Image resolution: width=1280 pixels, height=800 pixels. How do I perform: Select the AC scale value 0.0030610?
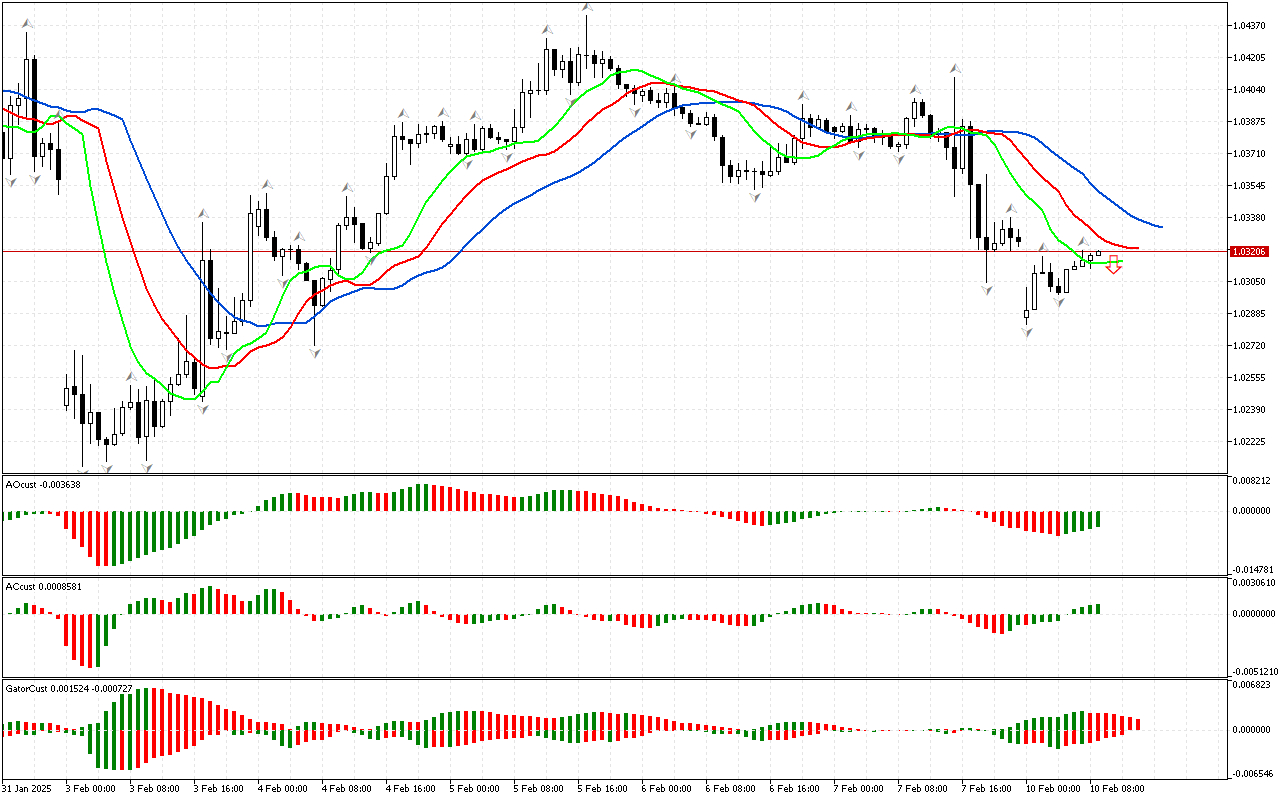click(1255, 583)
